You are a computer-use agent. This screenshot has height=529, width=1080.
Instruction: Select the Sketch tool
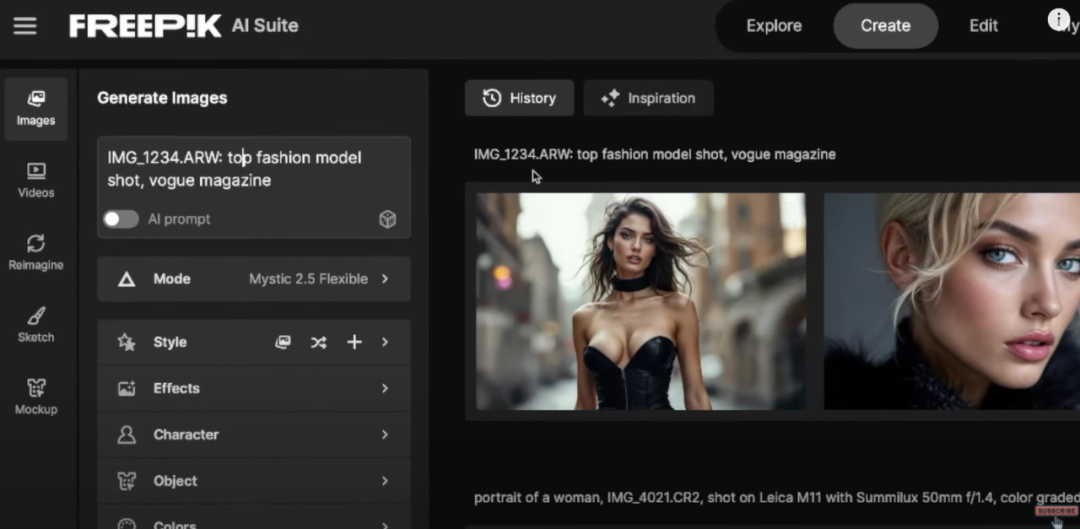point(36,325)
